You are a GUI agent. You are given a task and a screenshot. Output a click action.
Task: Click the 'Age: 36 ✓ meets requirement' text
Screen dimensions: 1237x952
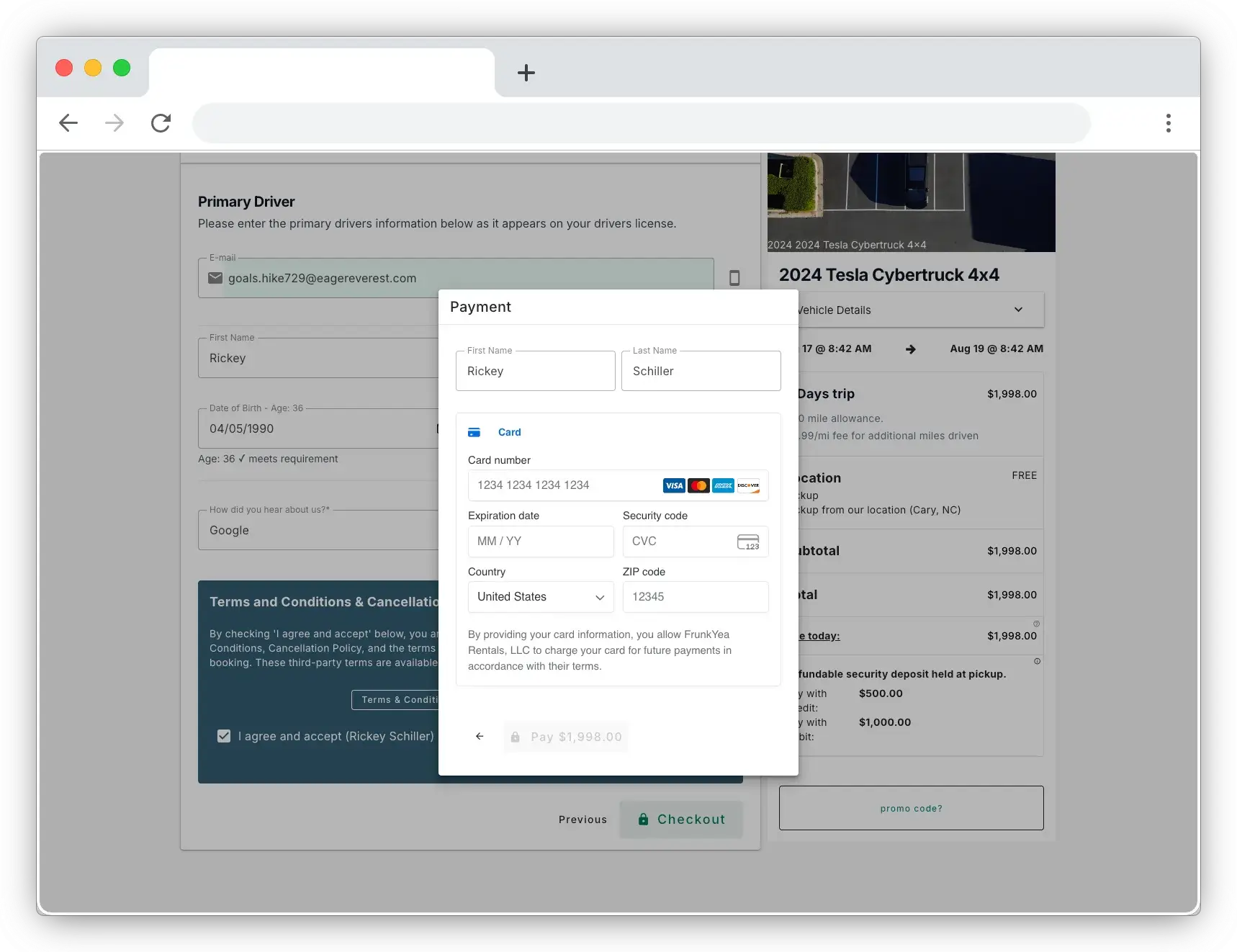click(x=268, y=459)
